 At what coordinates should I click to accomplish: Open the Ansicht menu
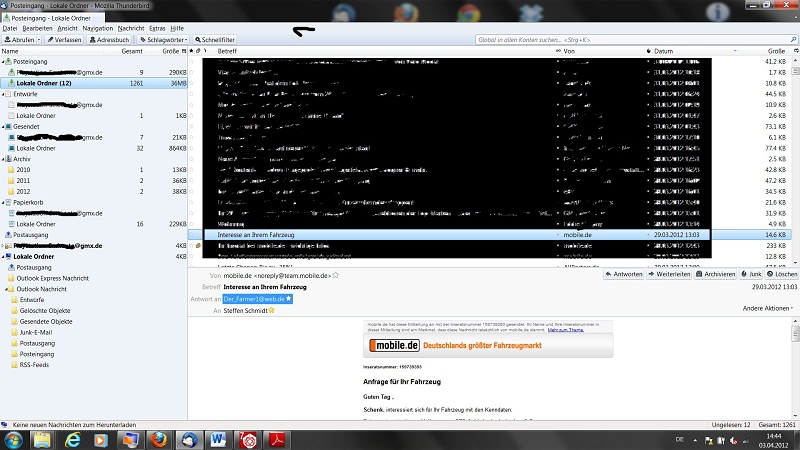[x=67, y=29]
